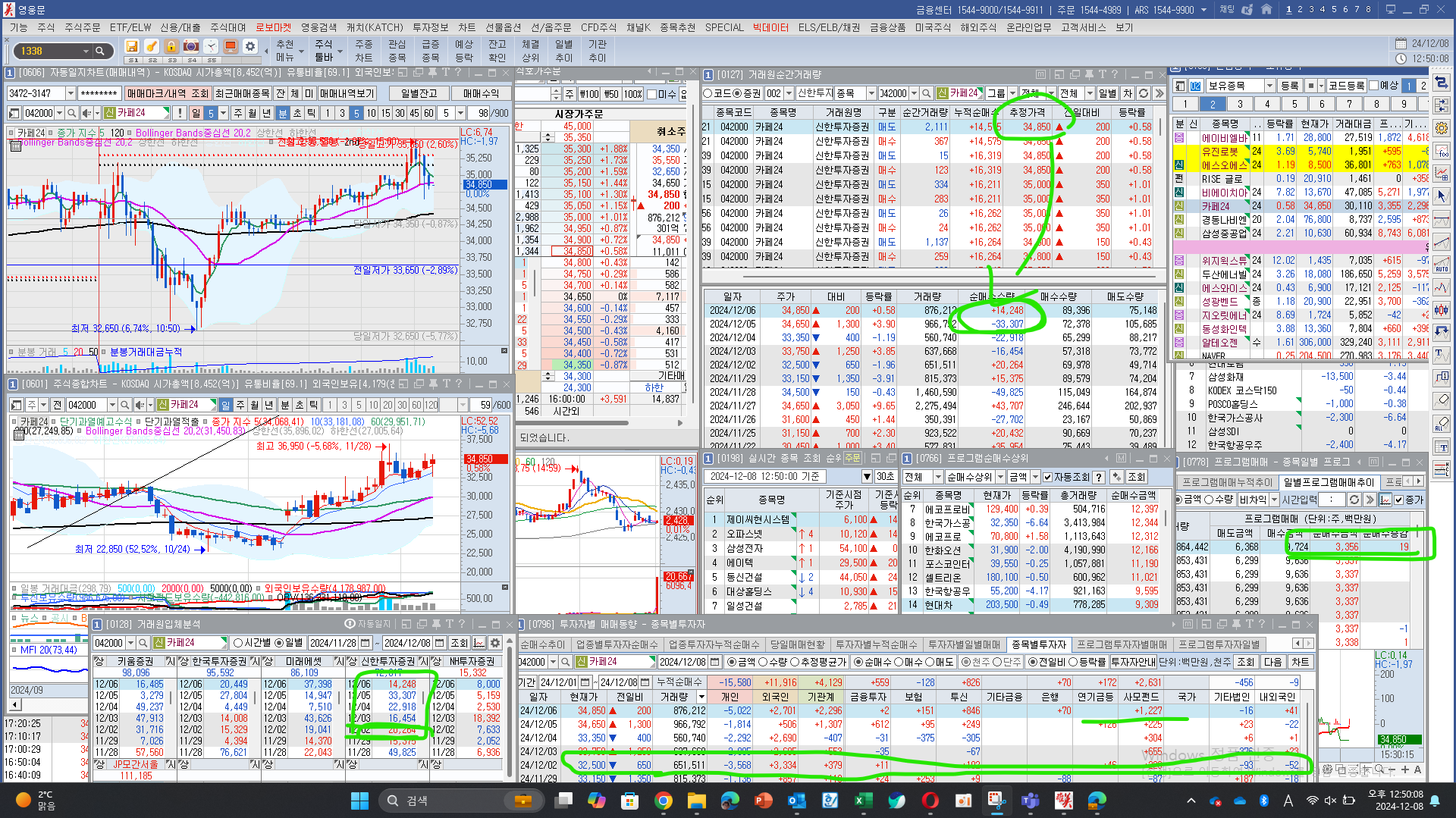Open calendar next to 2024/11/28 in [0128]
1456x818 pixels.
pyautogui.click(x=366, y=643)
